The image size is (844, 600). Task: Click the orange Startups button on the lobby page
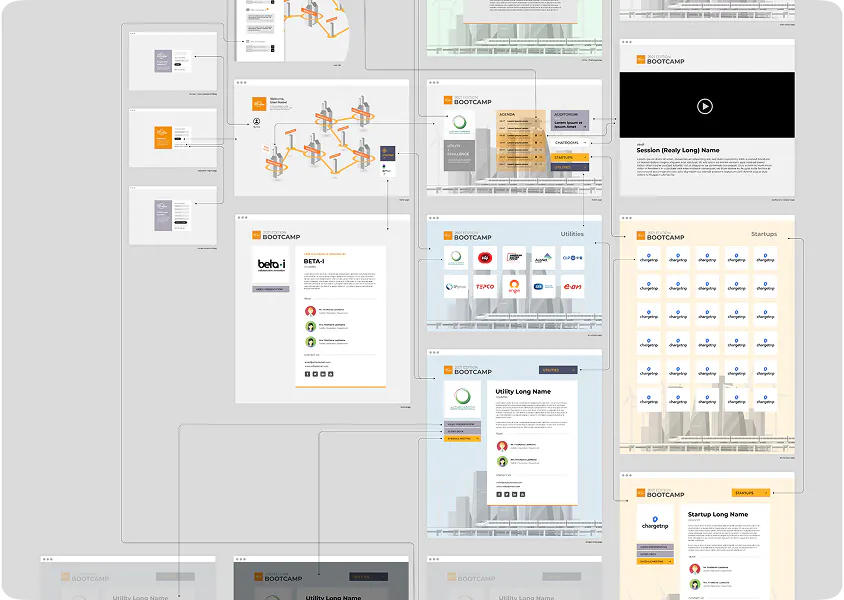pos(569,157)
